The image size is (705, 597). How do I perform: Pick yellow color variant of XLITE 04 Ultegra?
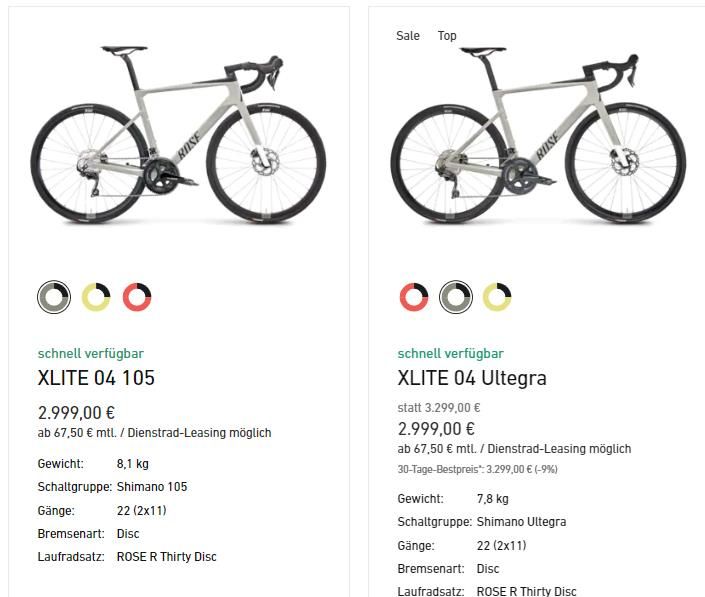point(497,297)
